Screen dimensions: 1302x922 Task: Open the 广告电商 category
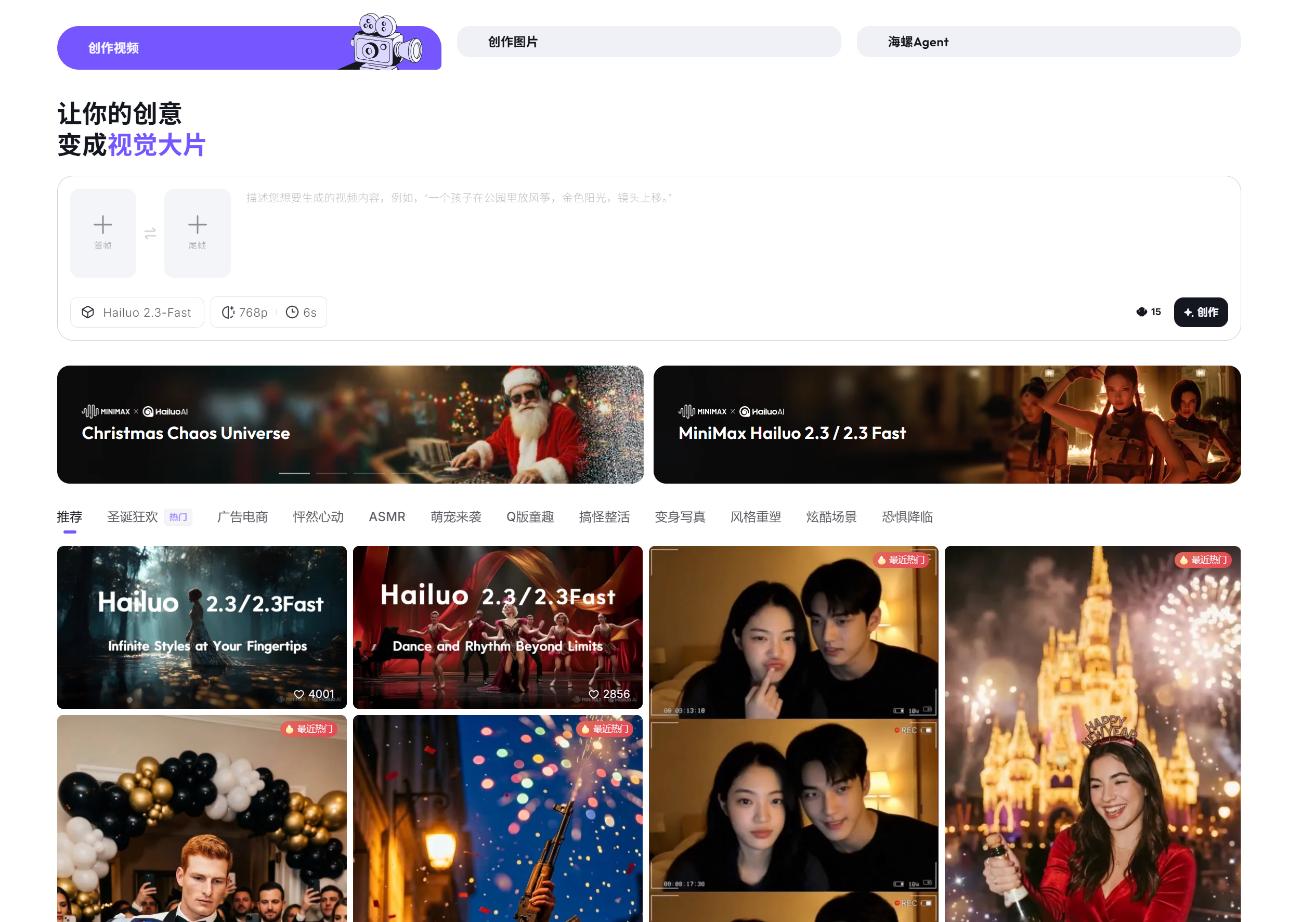click(242, 517)
